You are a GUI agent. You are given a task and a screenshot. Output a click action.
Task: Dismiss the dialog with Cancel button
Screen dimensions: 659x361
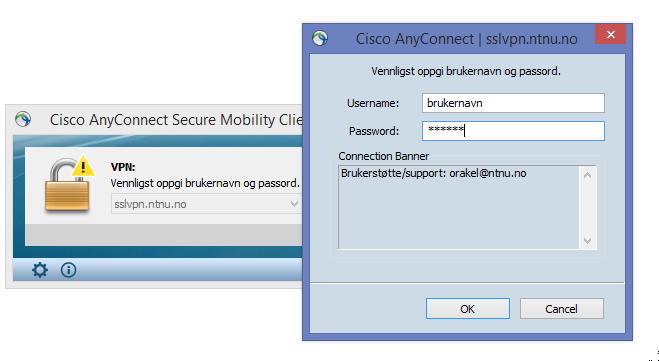pos(561,309)
